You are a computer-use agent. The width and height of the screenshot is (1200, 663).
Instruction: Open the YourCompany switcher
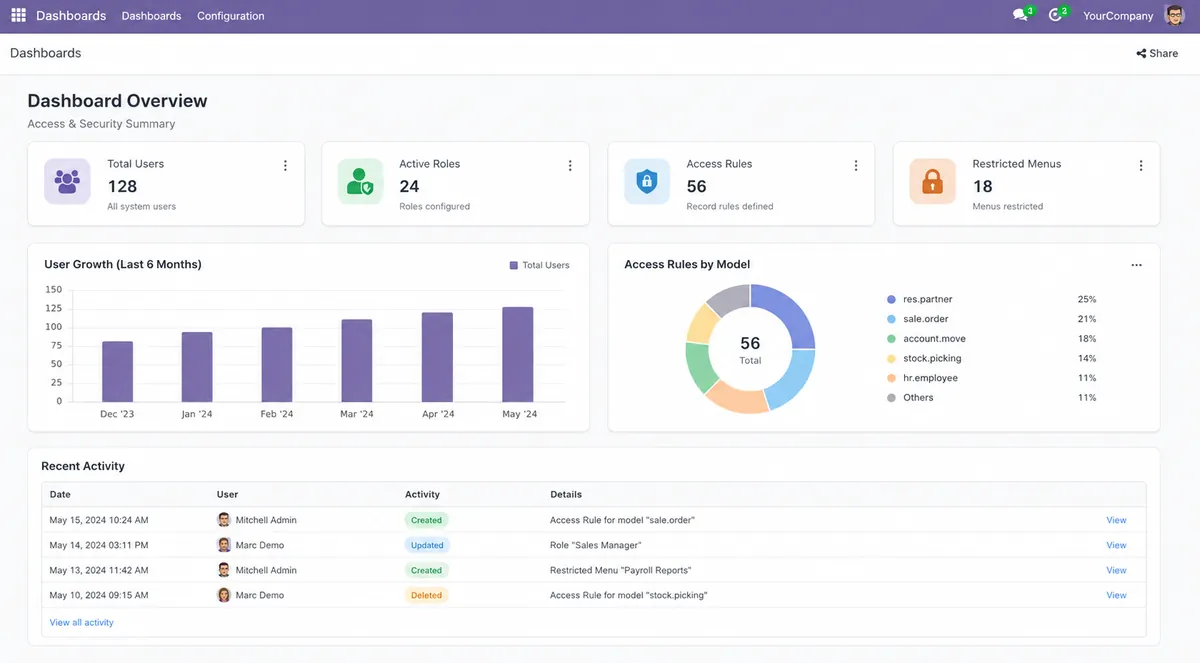1118,16
